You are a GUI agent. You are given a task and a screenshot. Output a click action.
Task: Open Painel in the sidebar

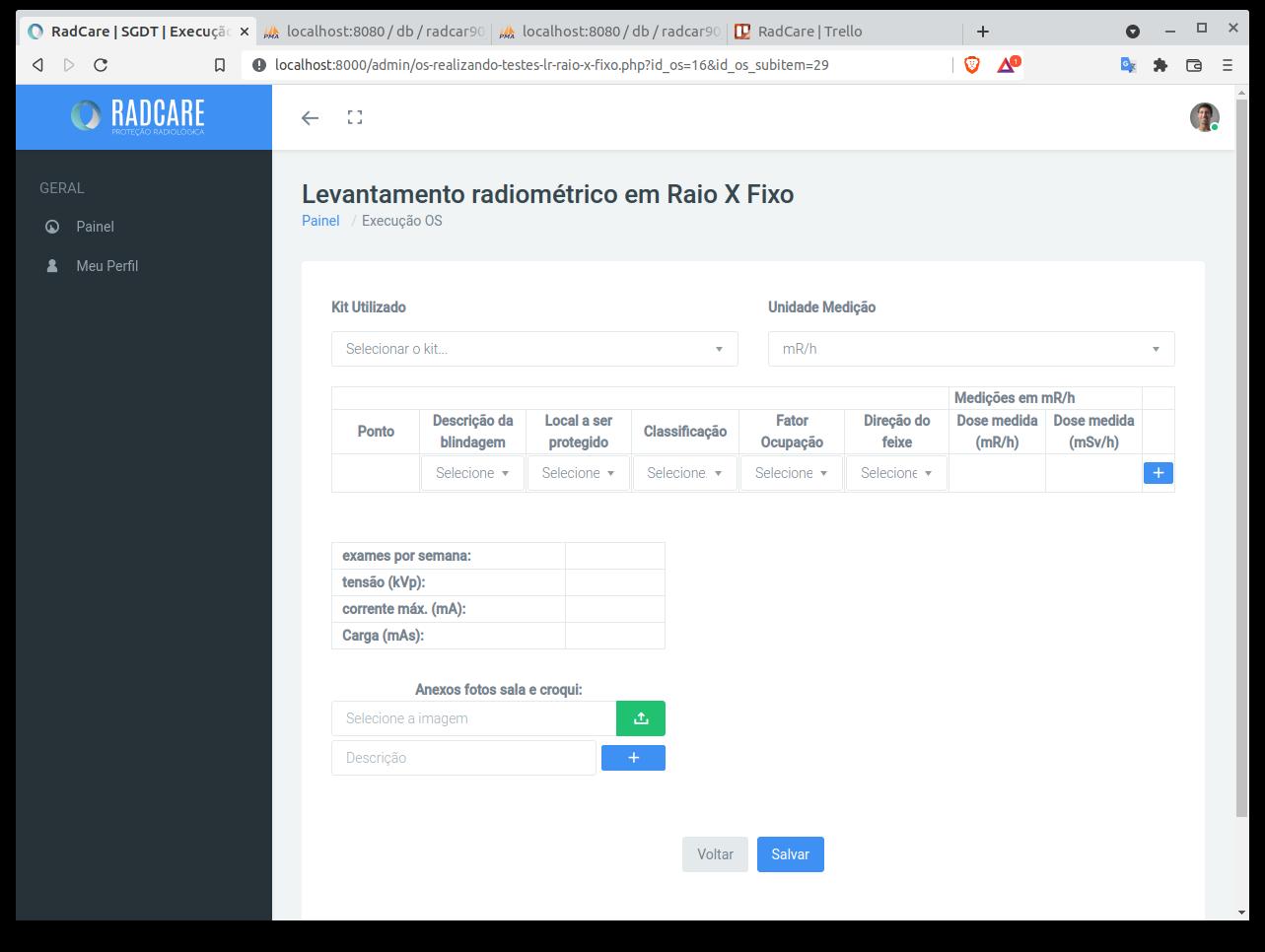[x=95, y=227]
